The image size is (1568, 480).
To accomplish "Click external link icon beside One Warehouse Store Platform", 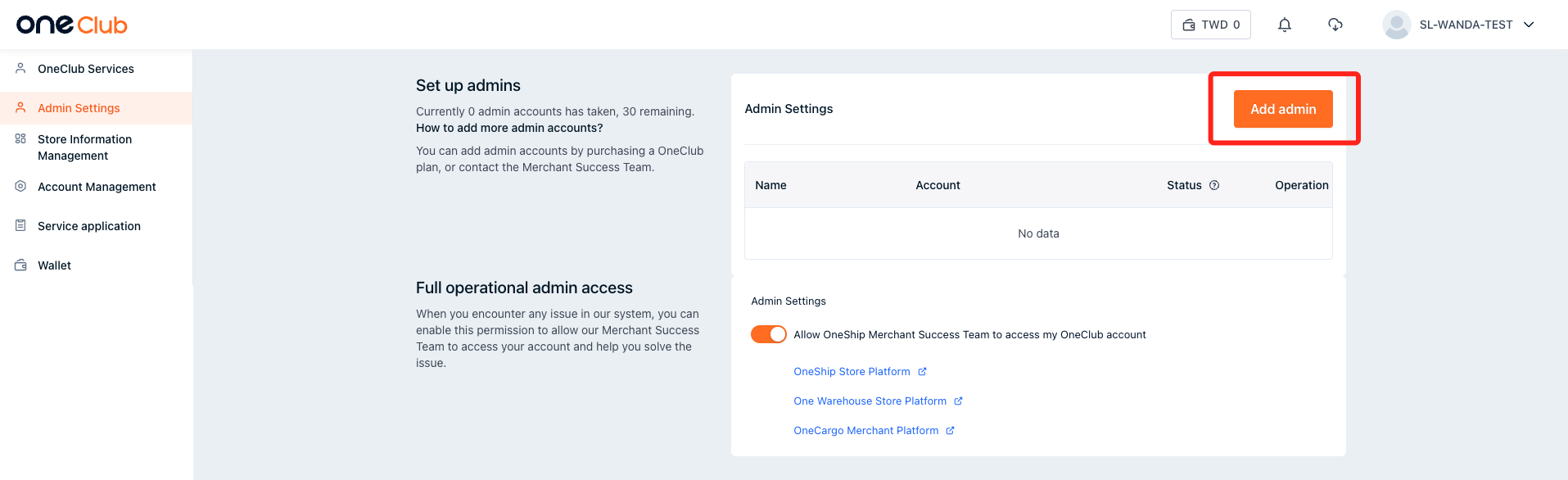I will pos(958,401).
